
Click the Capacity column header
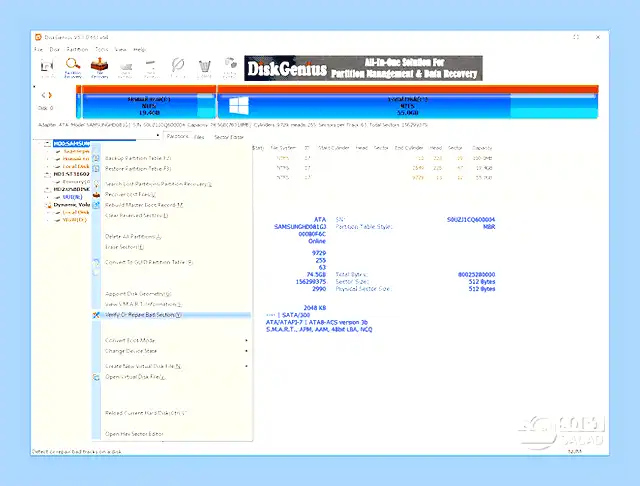[482, 148]
